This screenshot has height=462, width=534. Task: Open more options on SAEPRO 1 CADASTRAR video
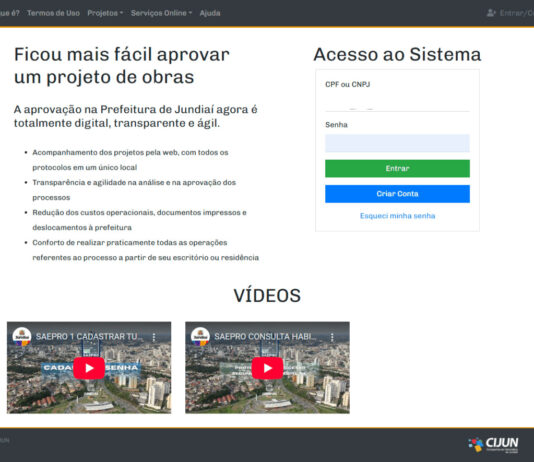click(x=154, y=337)
